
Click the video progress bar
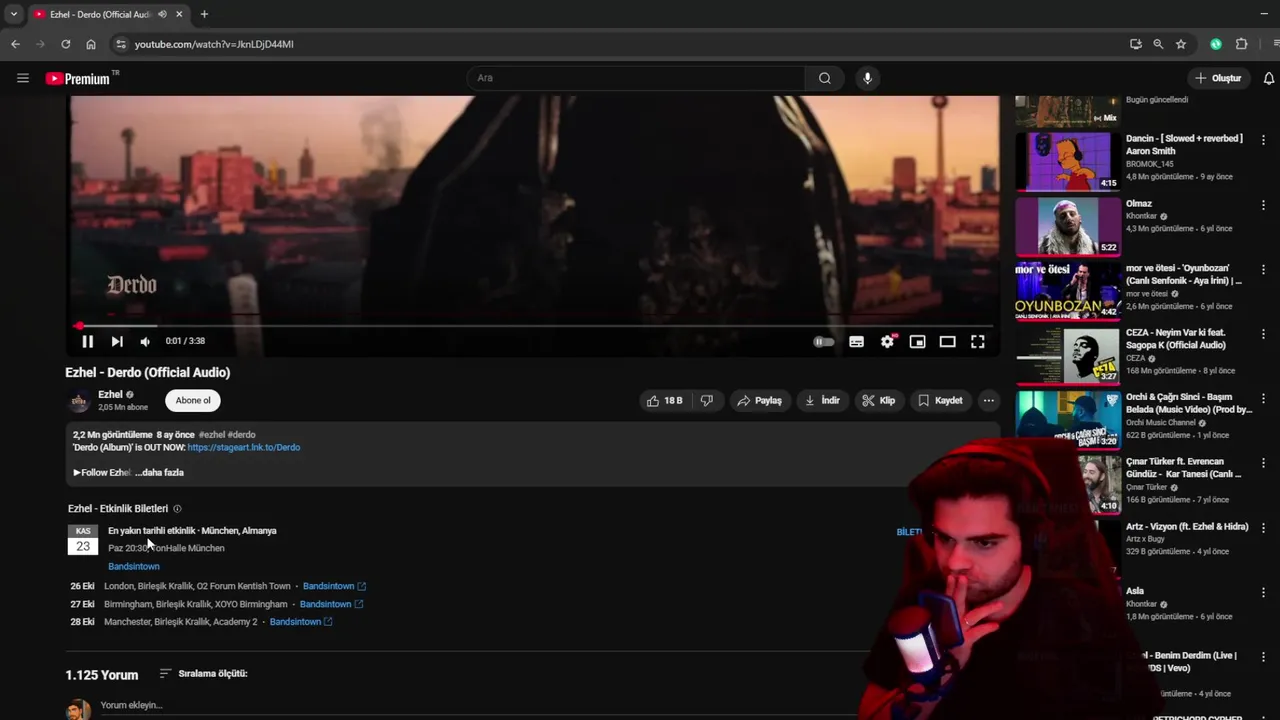point(534,326)
